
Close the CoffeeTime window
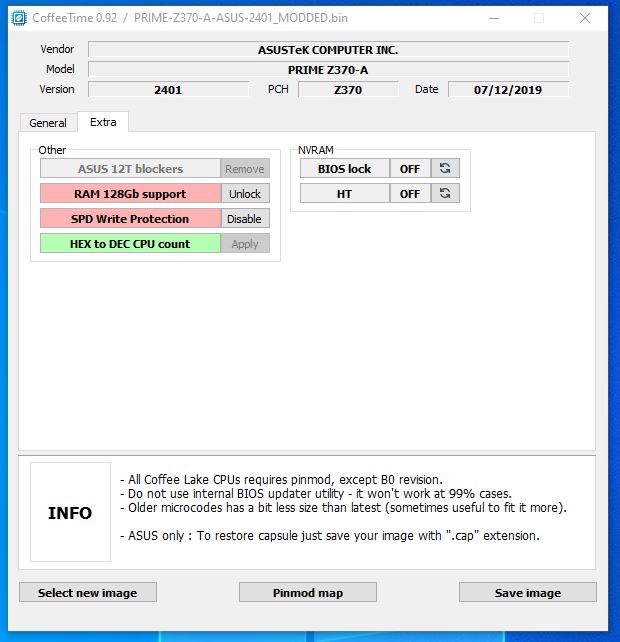pos(585,18)
